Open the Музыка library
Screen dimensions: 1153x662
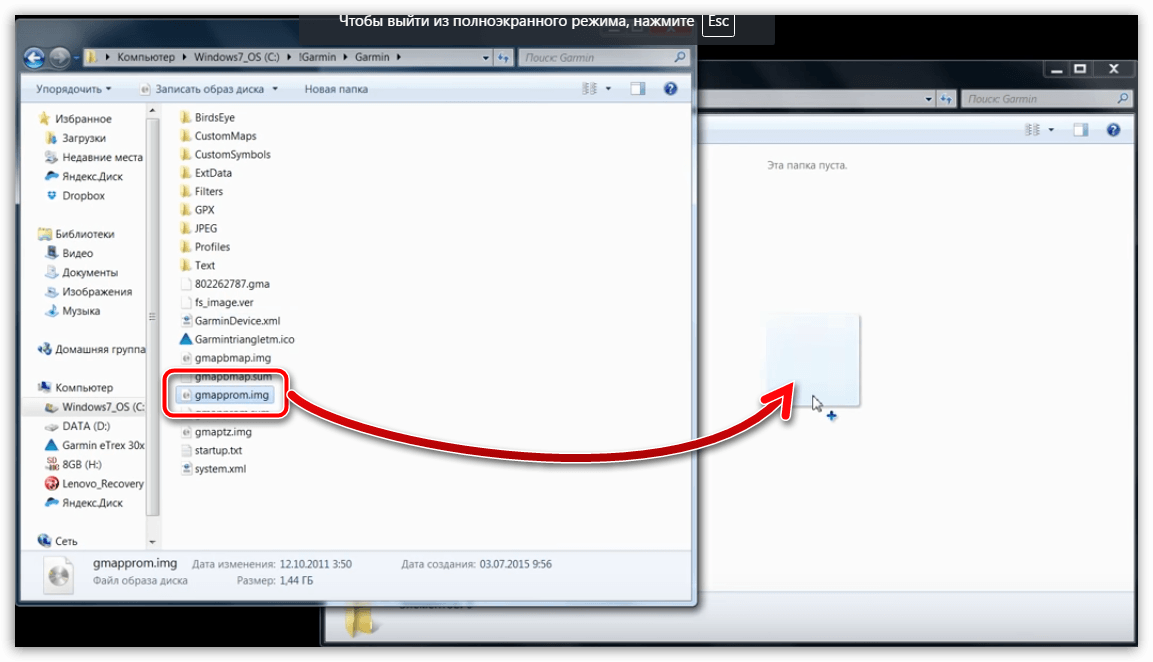73,310
